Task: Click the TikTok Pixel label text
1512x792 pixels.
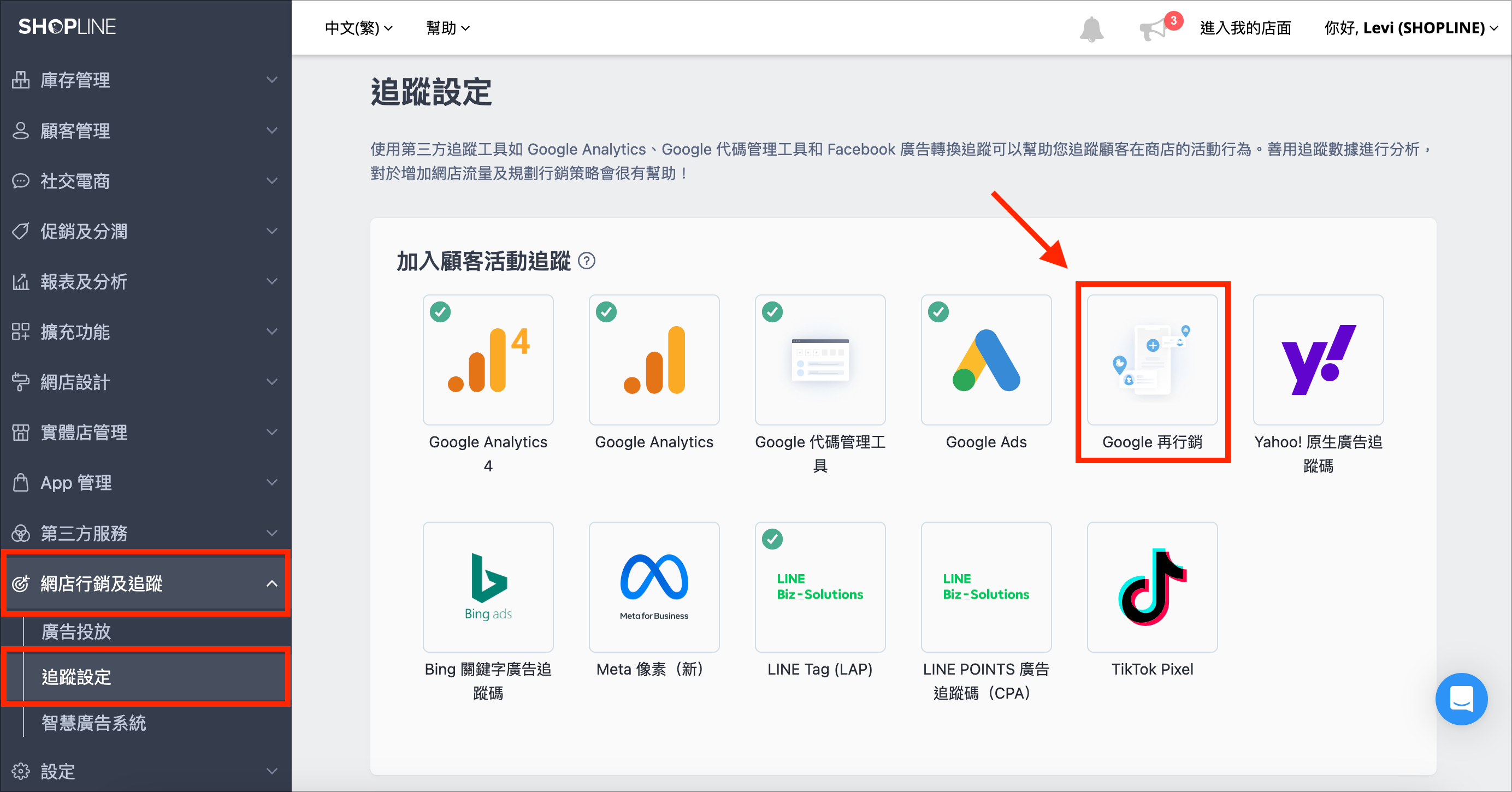Action: coord(1152,669)
